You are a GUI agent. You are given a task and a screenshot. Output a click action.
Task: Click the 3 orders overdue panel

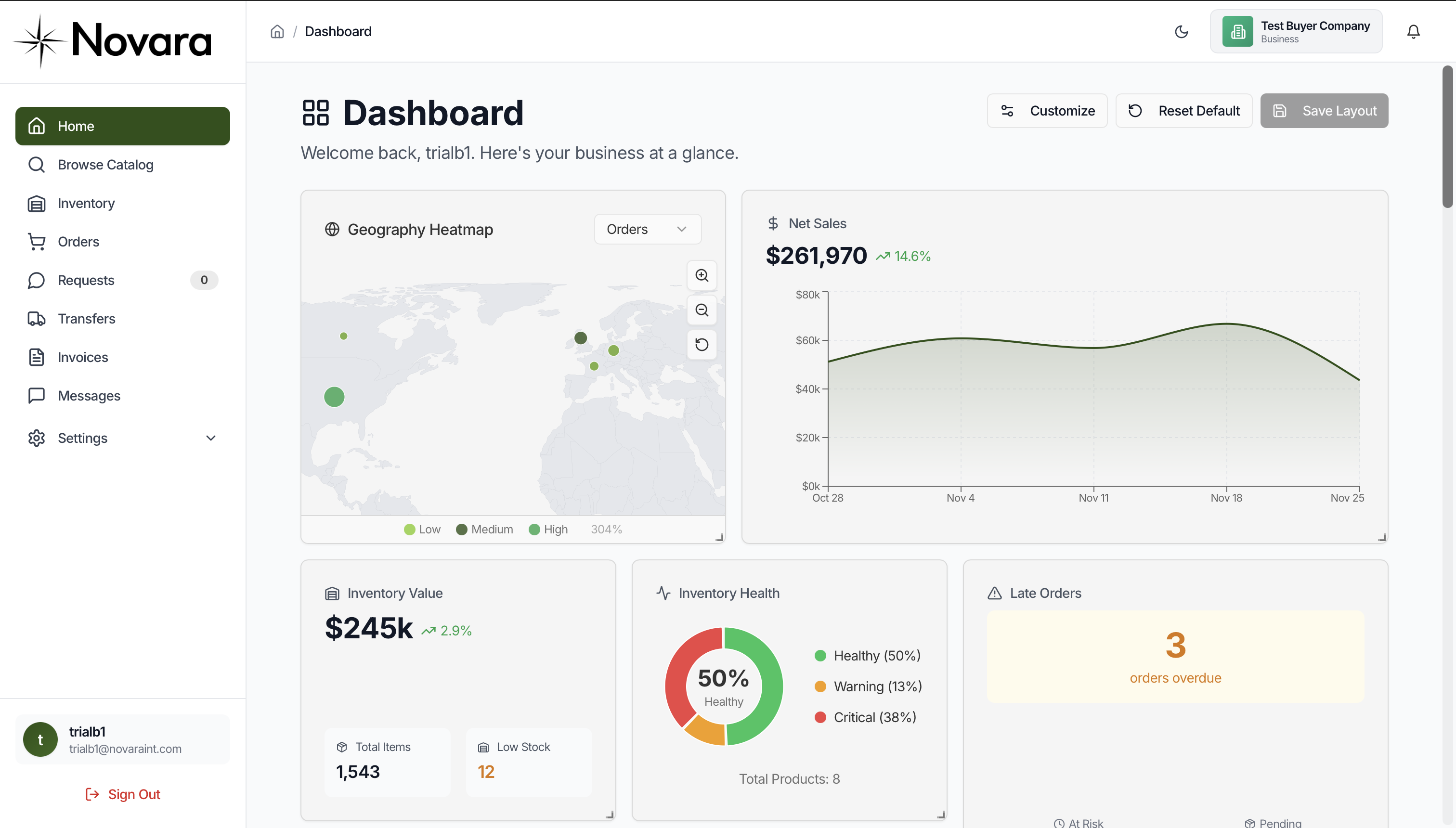point(1176,657)
